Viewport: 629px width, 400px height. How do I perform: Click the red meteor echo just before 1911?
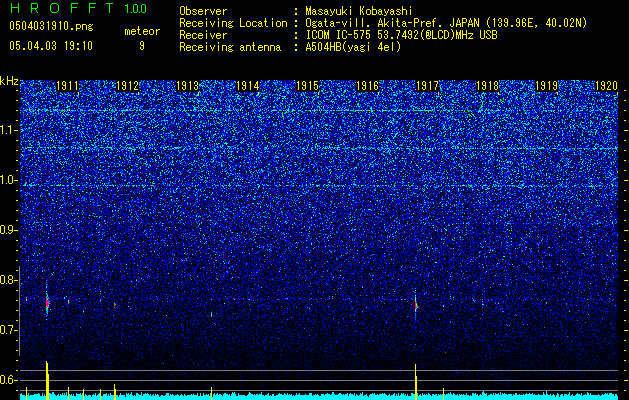(47, 303)
